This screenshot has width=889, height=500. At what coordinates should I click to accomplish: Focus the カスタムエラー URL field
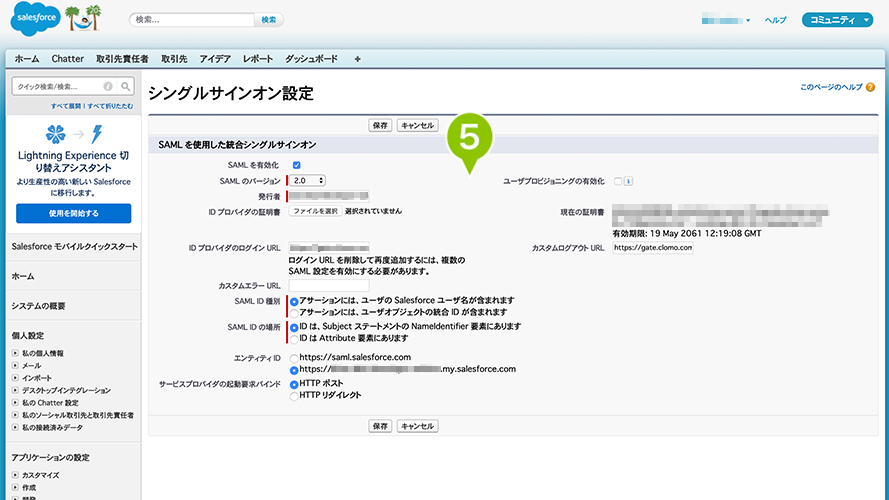pyautogui.click(x=329, y=285)
